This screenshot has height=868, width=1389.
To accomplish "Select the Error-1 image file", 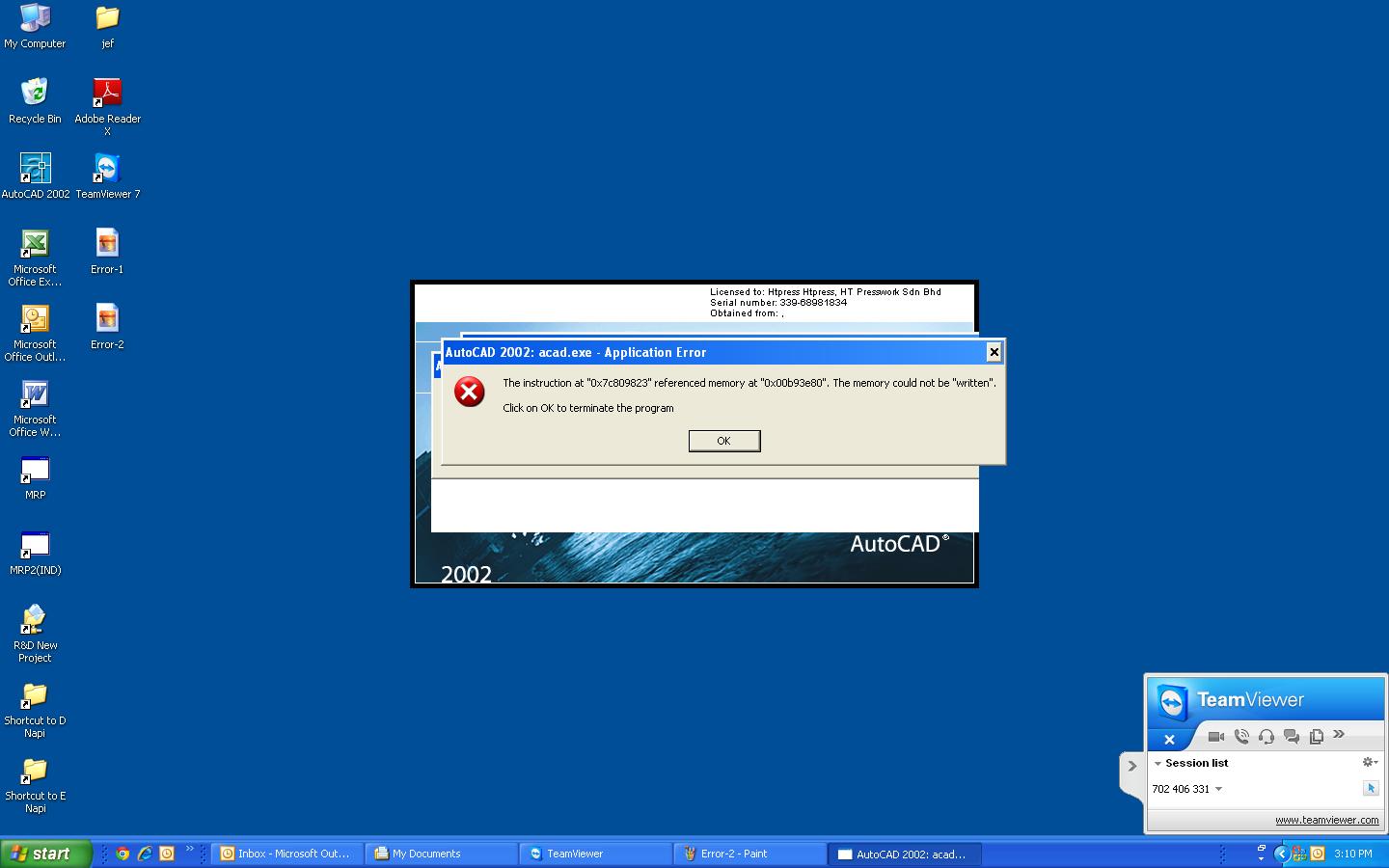I will pos(107,251).
